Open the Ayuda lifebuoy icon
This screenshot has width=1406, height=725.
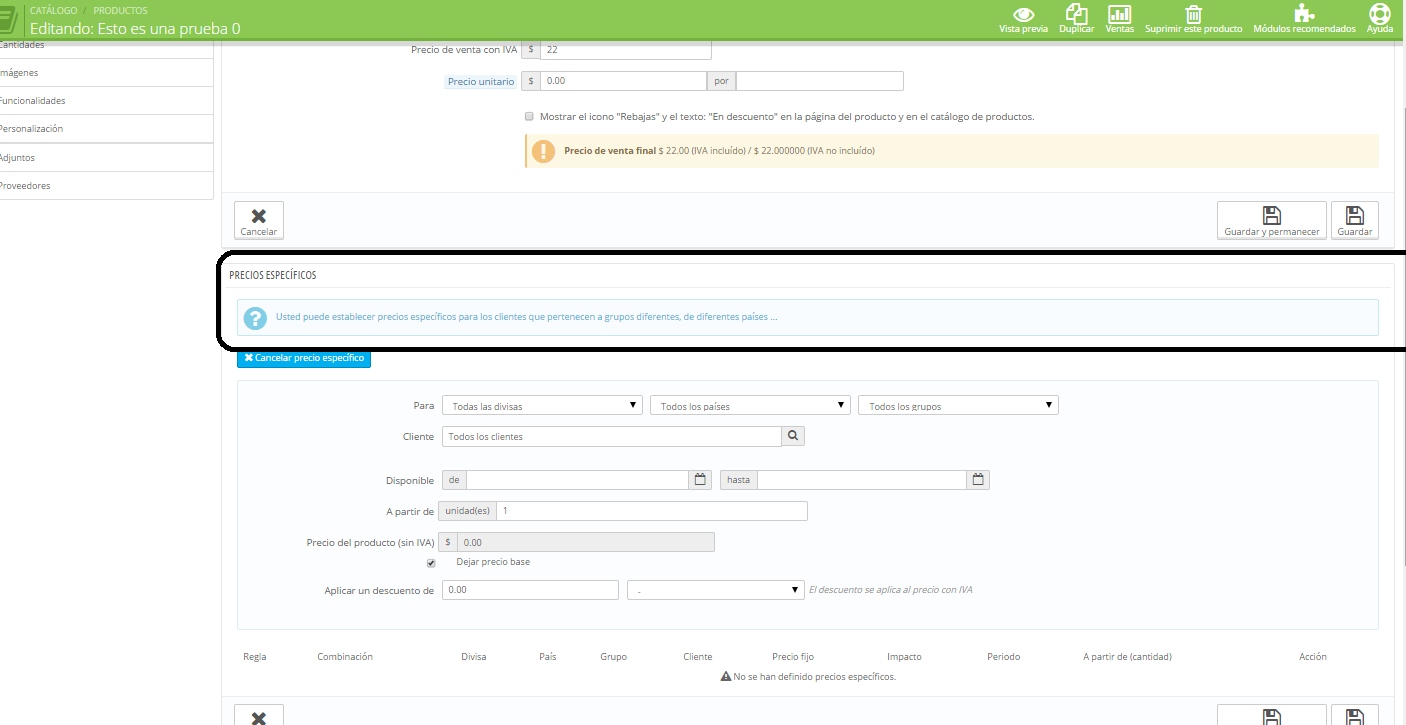coord(1380,14)
